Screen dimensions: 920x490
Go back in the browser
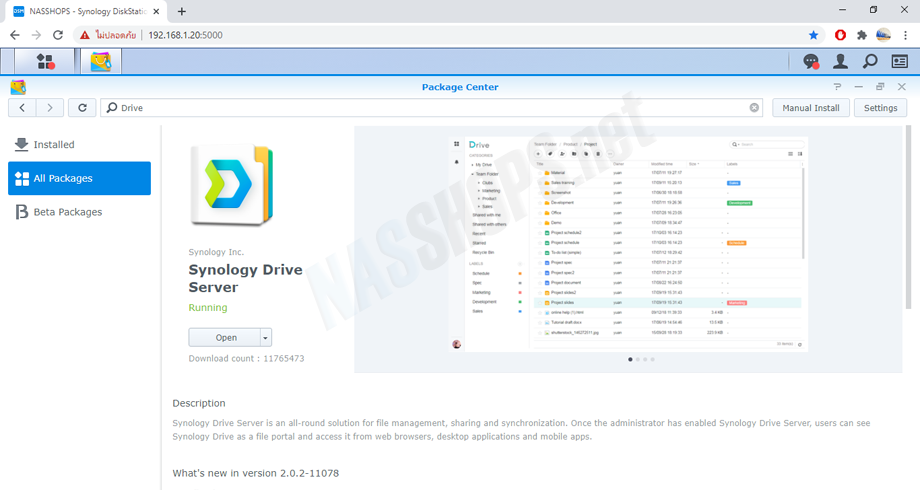15,35
